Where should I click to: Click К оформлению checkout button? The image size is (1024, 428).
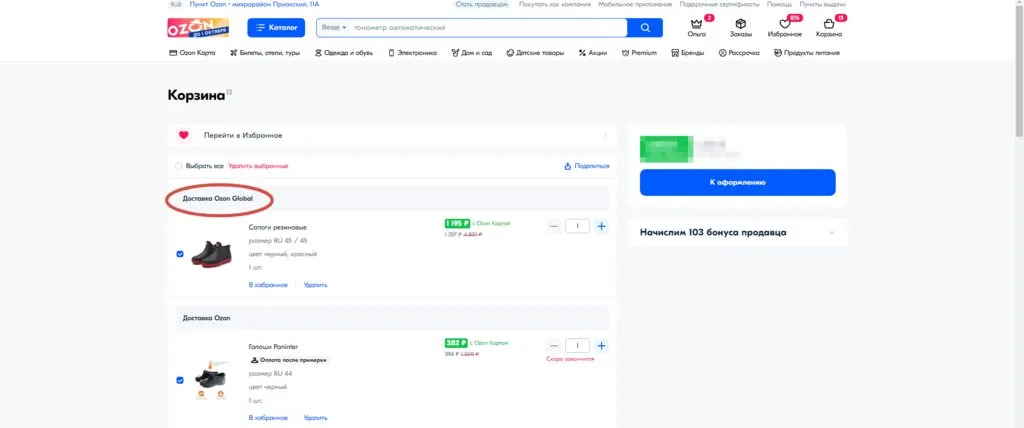pyautogui.click(x=737, y=182)
